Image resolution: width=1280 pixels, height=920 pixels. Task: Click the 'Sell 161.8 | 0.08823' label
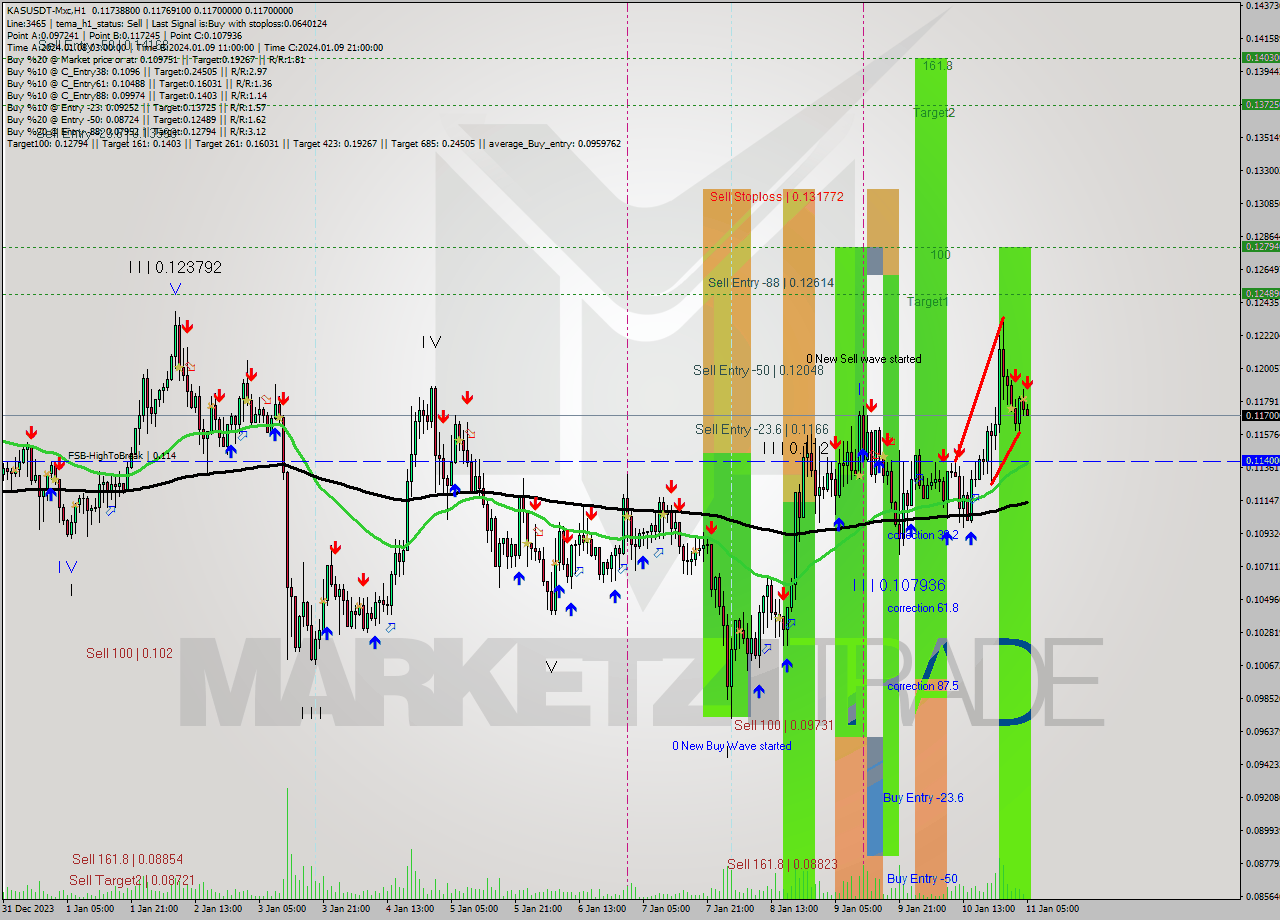tap(780, 864)
